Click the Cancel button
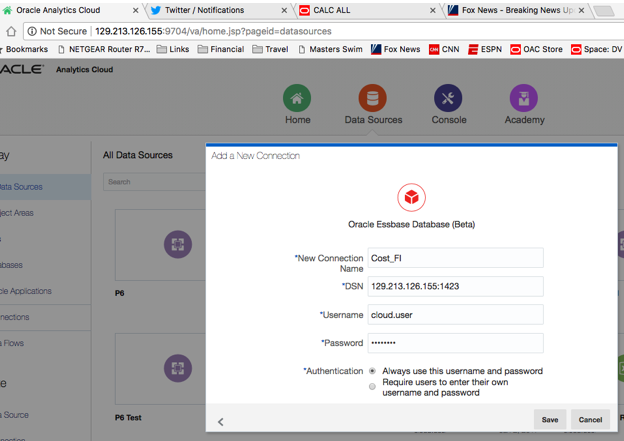 tap(590, 419)
